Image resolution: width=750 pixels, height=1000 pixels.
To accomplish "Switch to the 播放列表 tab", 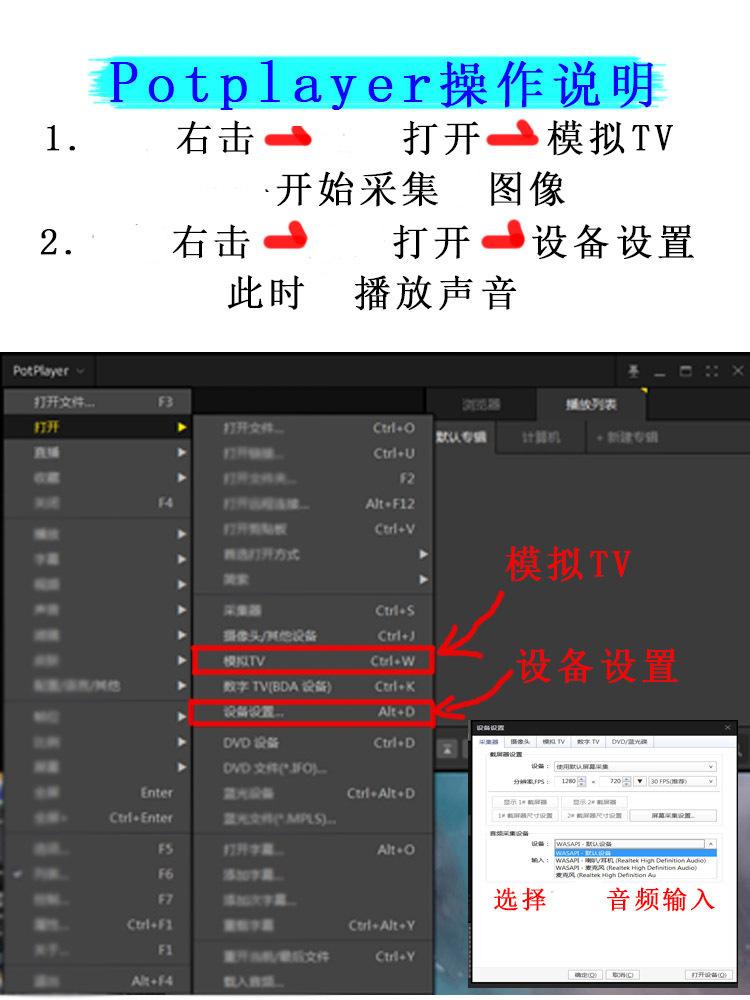I will coord(591,404).
